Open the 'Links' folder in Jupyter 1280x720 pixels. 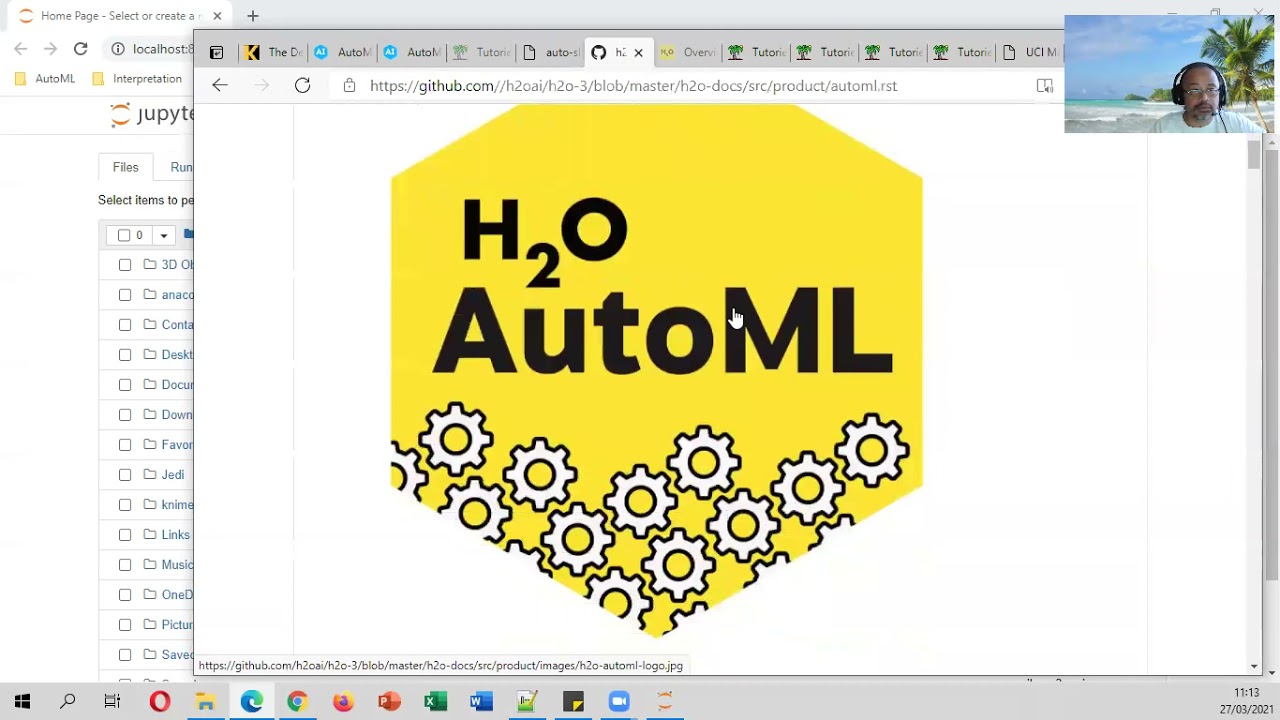pos(175,535)
